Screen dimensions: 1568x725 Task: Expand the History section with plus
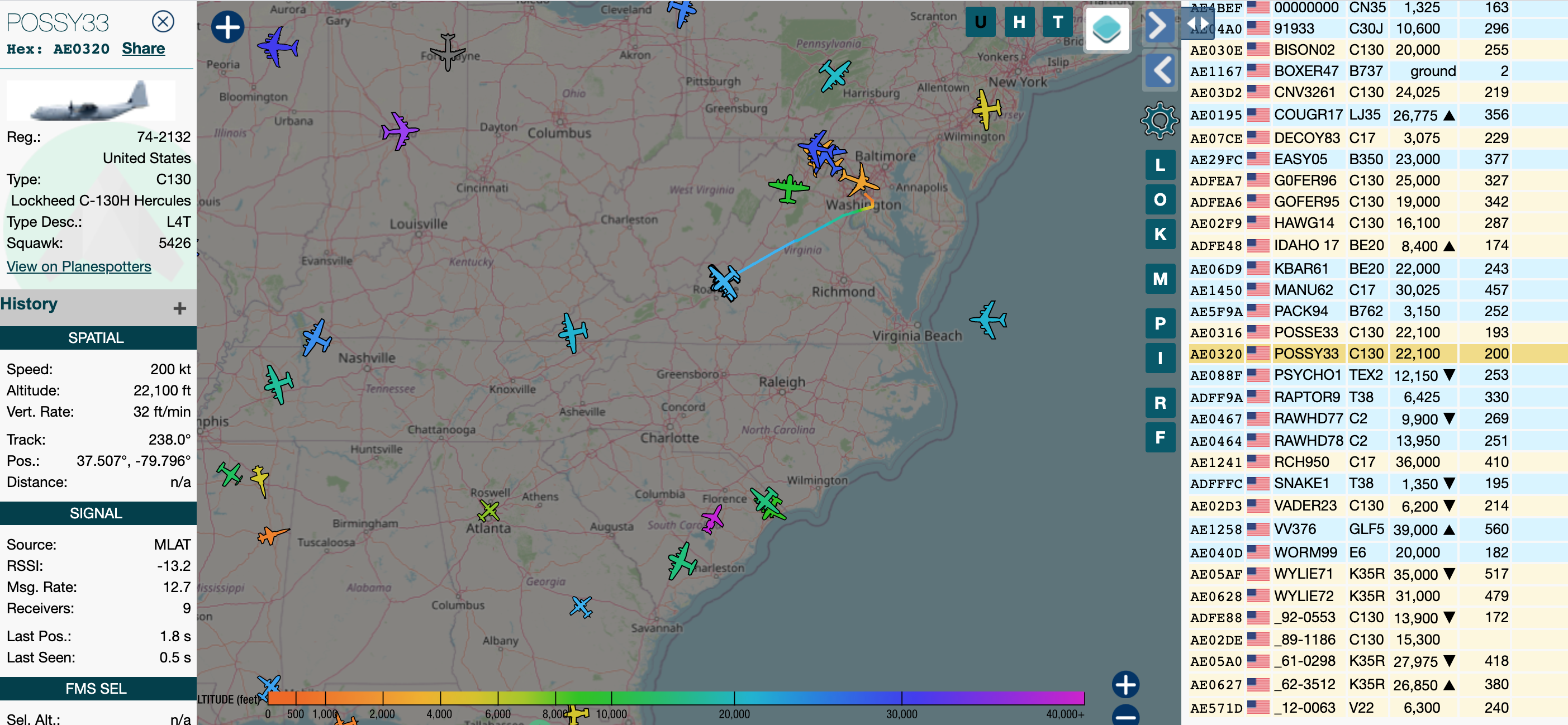click(179, 308)
